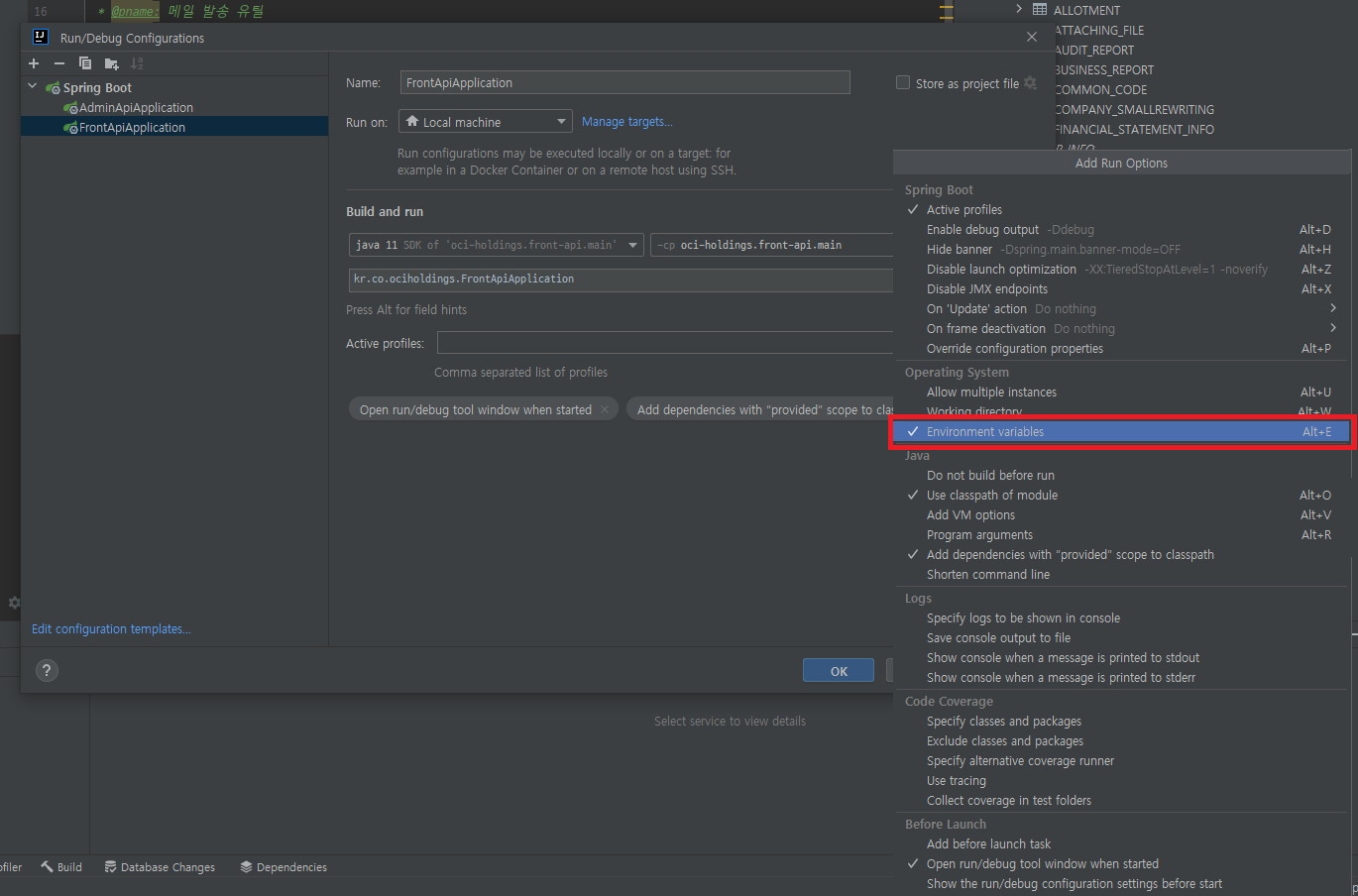Click the Active profiles input field
Viewport: 1358px width, 896px height.
[x=664, y=343]
